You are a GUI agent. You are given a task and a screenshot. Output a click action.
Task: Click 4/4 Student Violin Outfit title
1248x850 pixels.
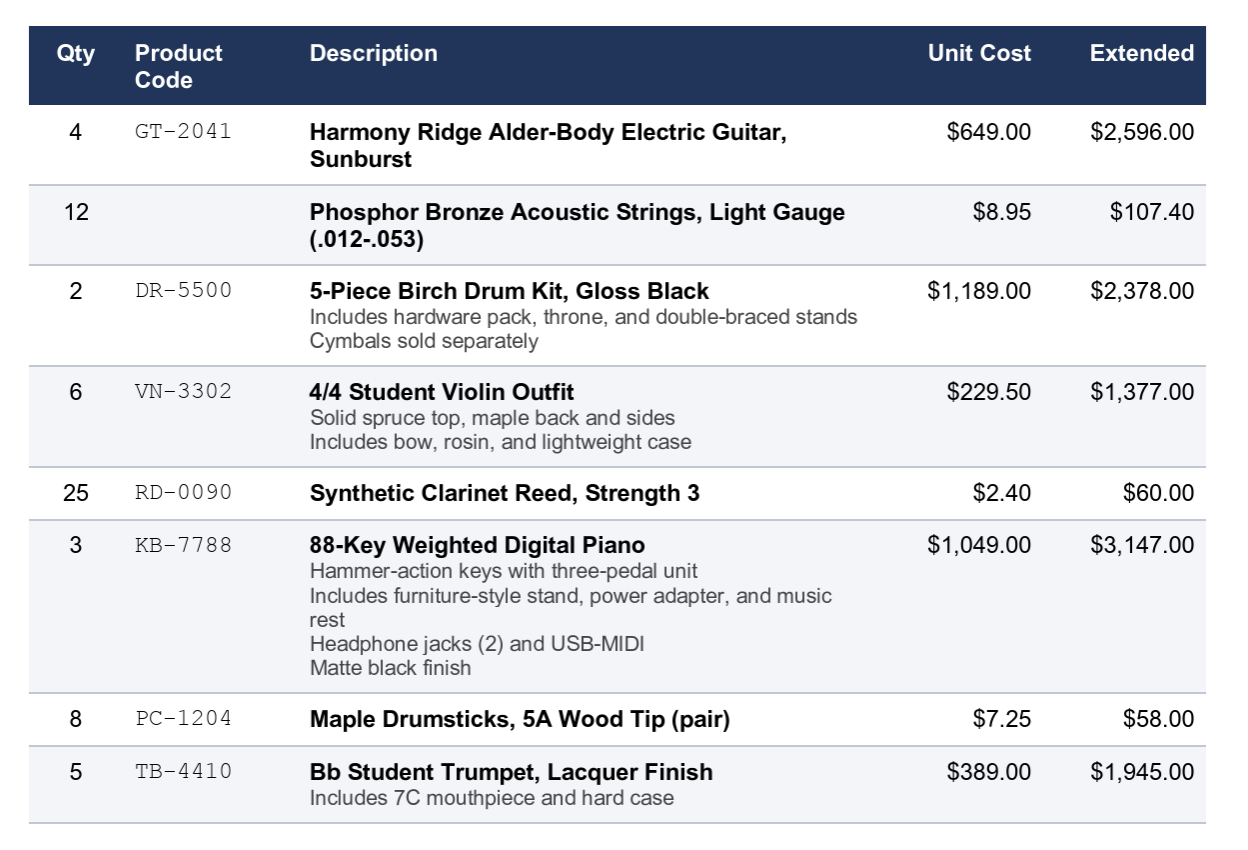pyautogui.click(x=442, y=392)
